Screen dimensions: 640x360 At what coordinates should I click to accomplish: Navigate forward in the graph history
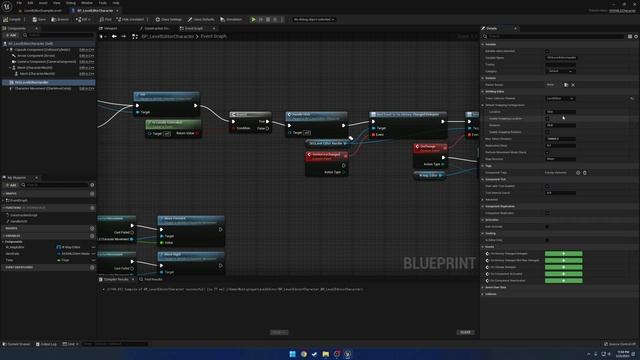124,36
